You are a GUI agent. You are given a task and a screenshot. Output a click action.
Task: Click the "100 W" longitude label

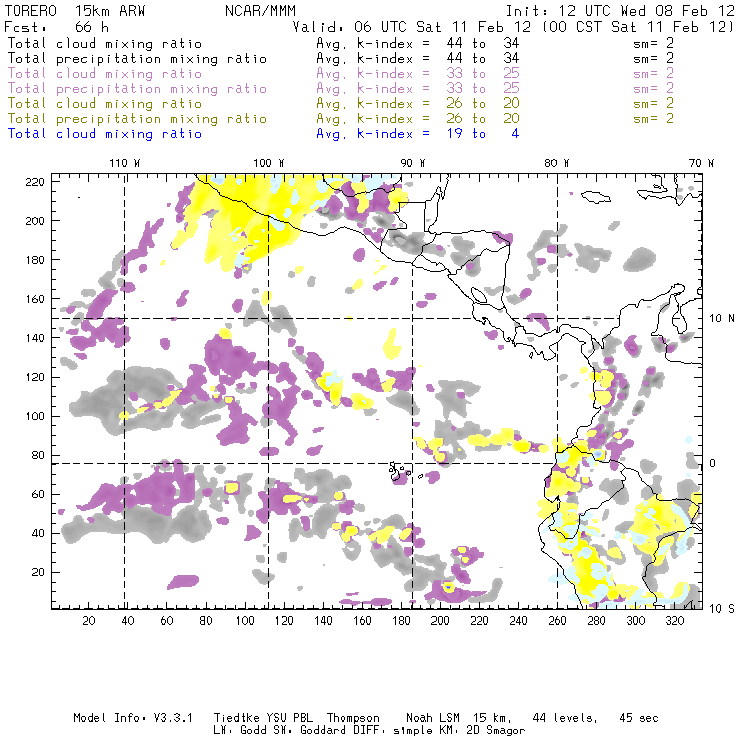click(269, 163)
